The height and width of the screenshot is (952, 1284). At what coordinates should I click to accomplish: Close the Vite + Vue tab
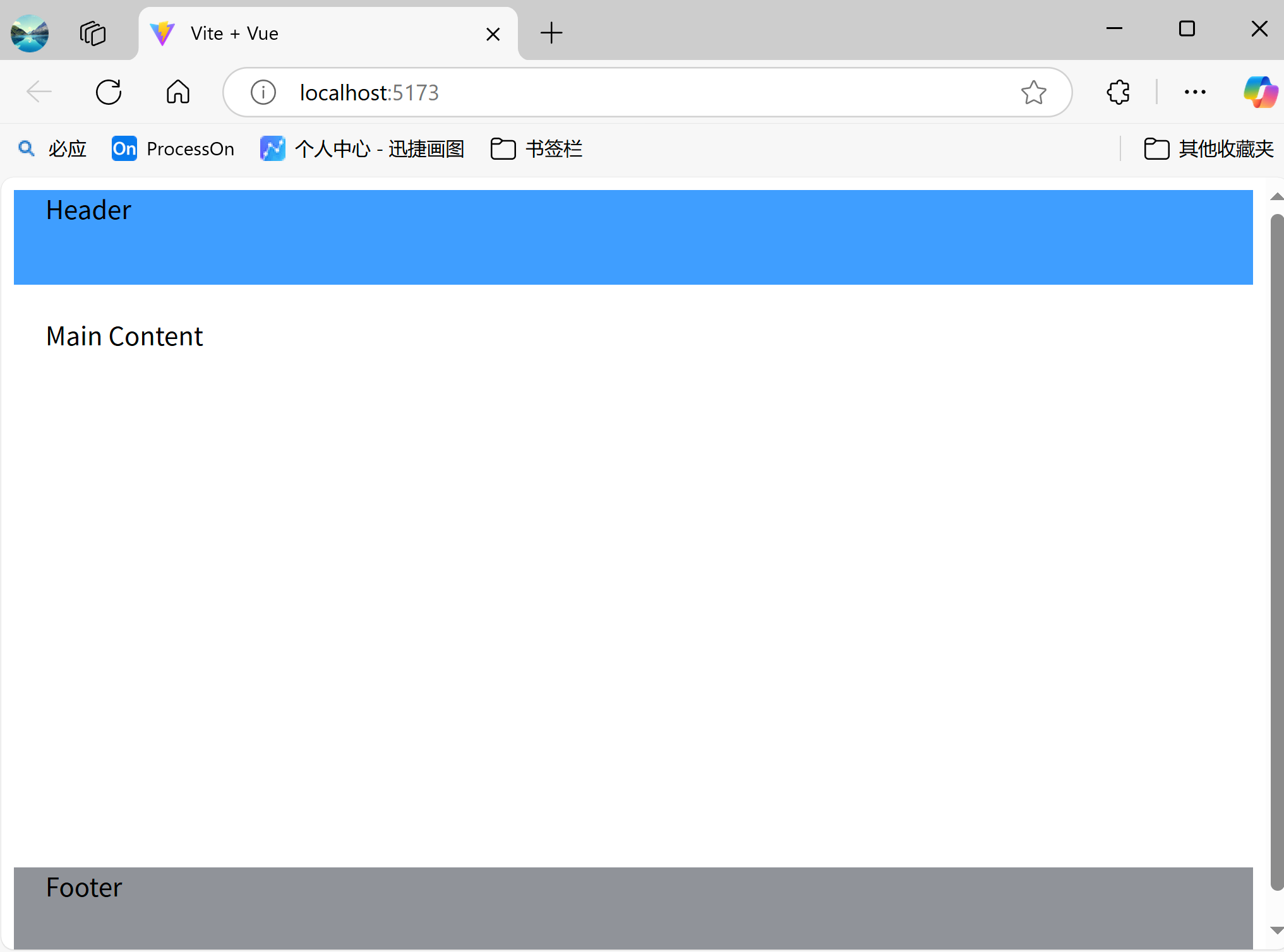coord(493,34)
